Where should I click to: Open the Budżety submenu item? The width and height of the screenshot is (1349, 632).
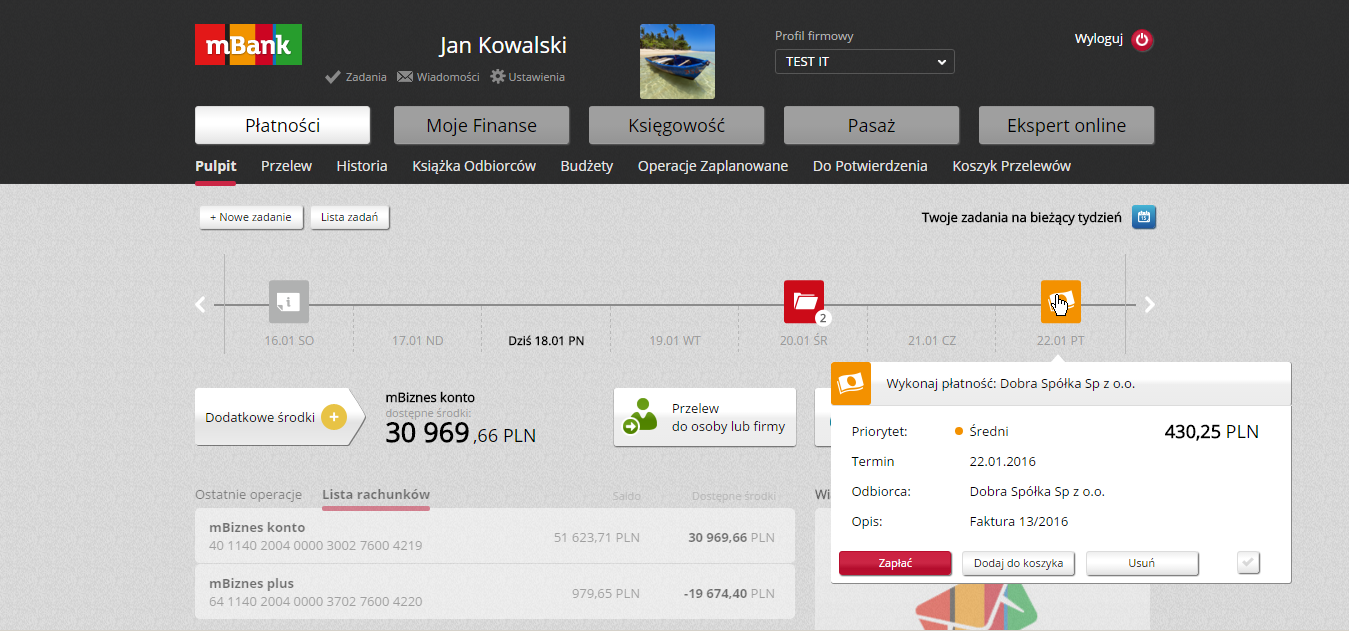pos(587,166)
